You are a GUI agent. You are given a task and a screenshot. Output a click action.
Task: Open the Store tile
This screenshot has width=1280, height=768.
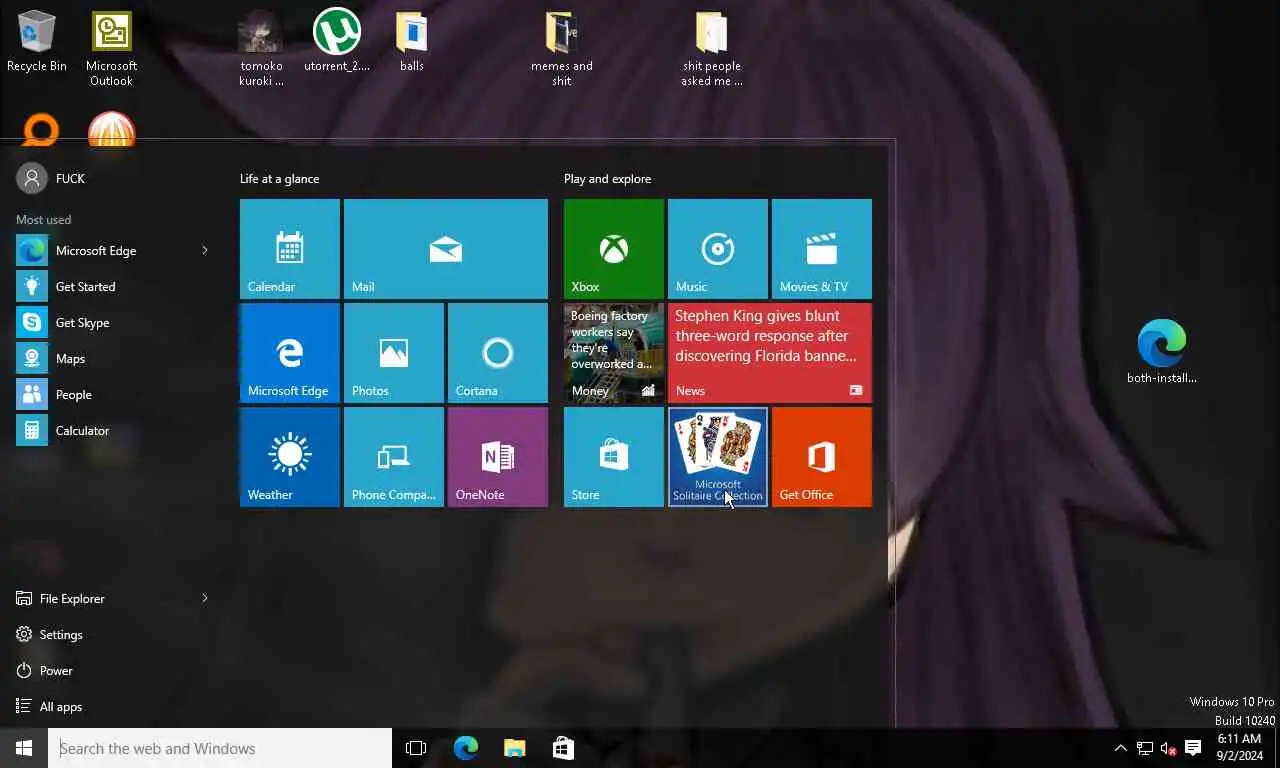tap(614, 457)
